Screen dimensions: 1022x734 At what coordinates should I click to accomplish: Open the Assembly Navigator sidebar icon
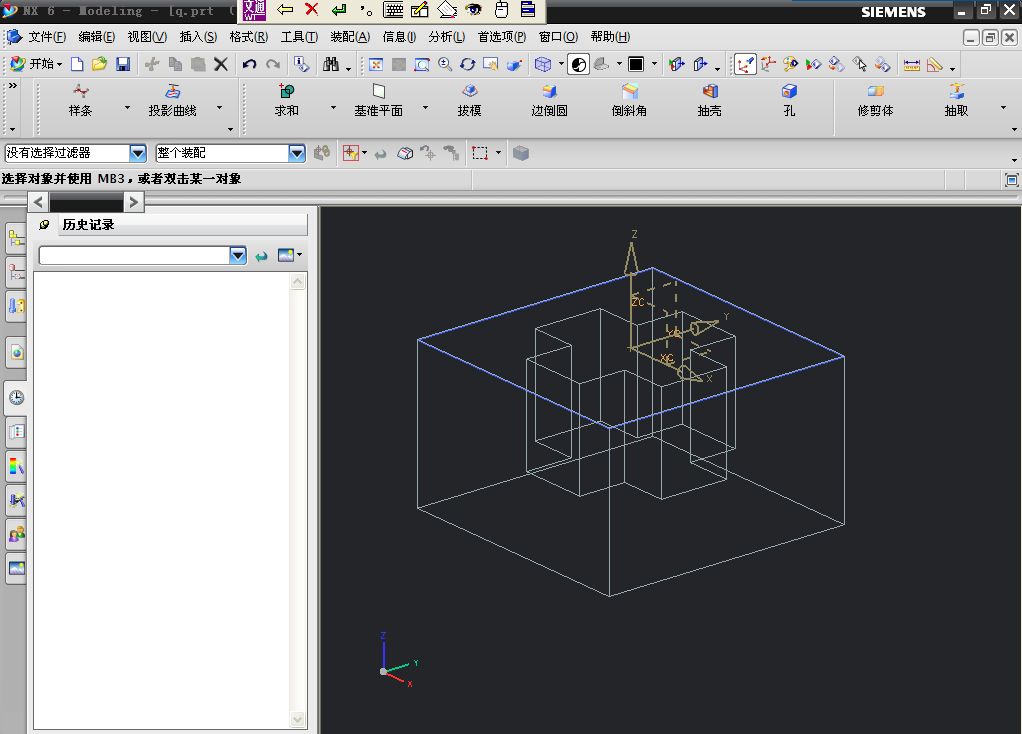pyautogui.click(x=16, y=239)
